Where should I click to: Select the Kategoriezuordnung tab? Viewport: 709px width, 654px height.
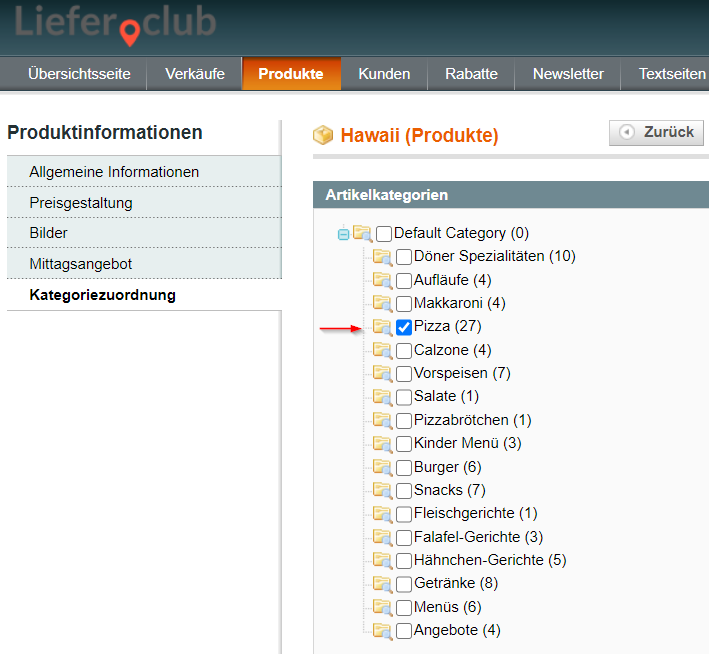point(144,295)
